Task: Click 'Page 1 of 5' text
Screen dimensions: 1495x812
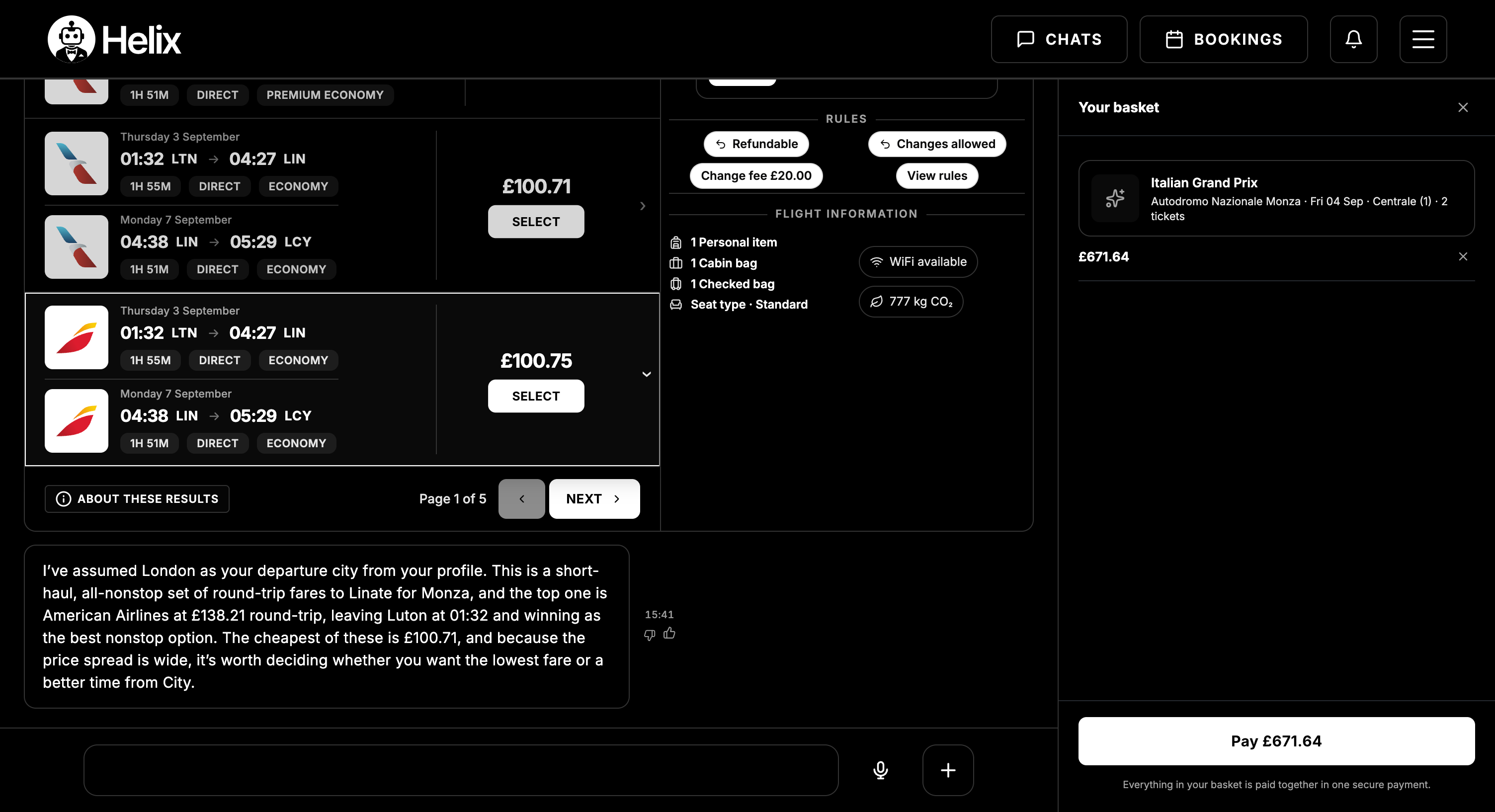Action: 453,498
